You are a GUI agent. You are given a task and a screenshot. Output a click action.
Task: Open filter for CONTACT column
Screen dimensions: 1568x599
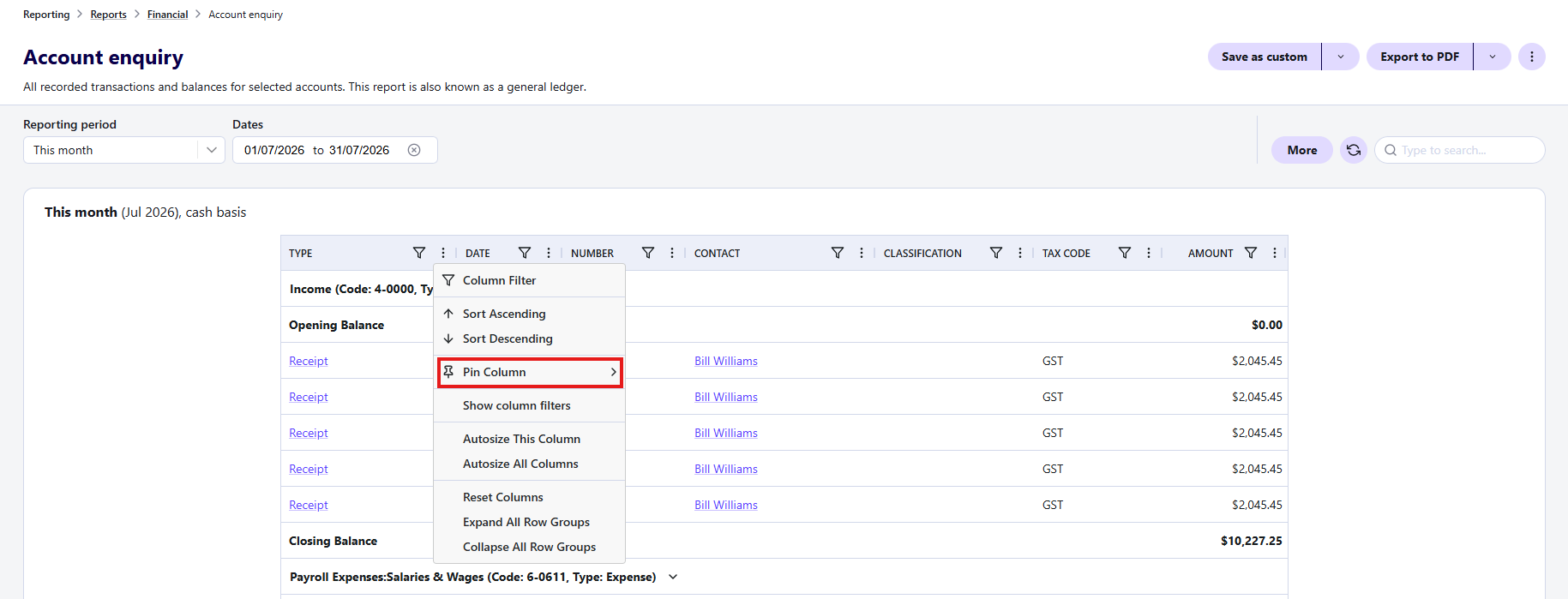tap(838, 253)
